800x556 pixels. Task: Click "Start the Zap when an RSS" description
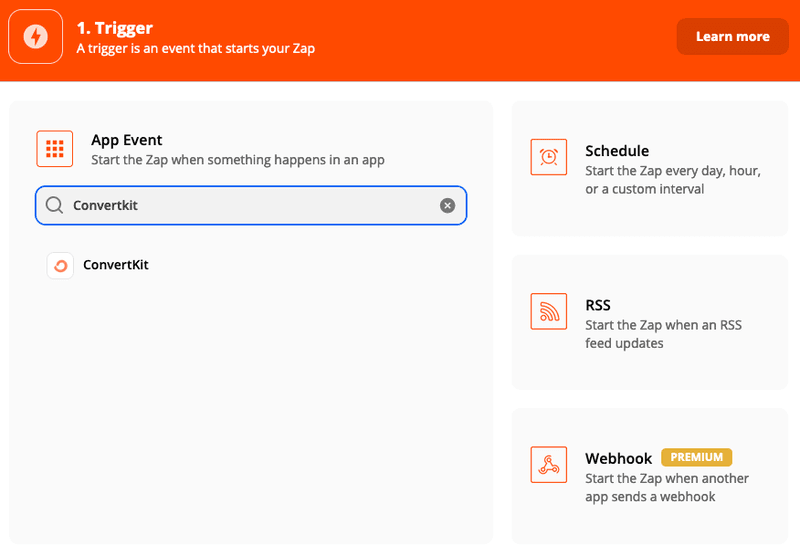click(x=663, y=334)
